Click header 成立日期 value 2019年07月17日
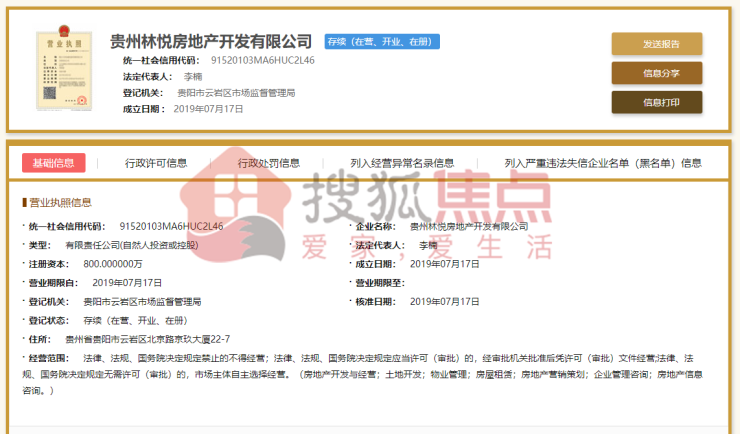This screenshot has height=434, width=740. (208, 109)
